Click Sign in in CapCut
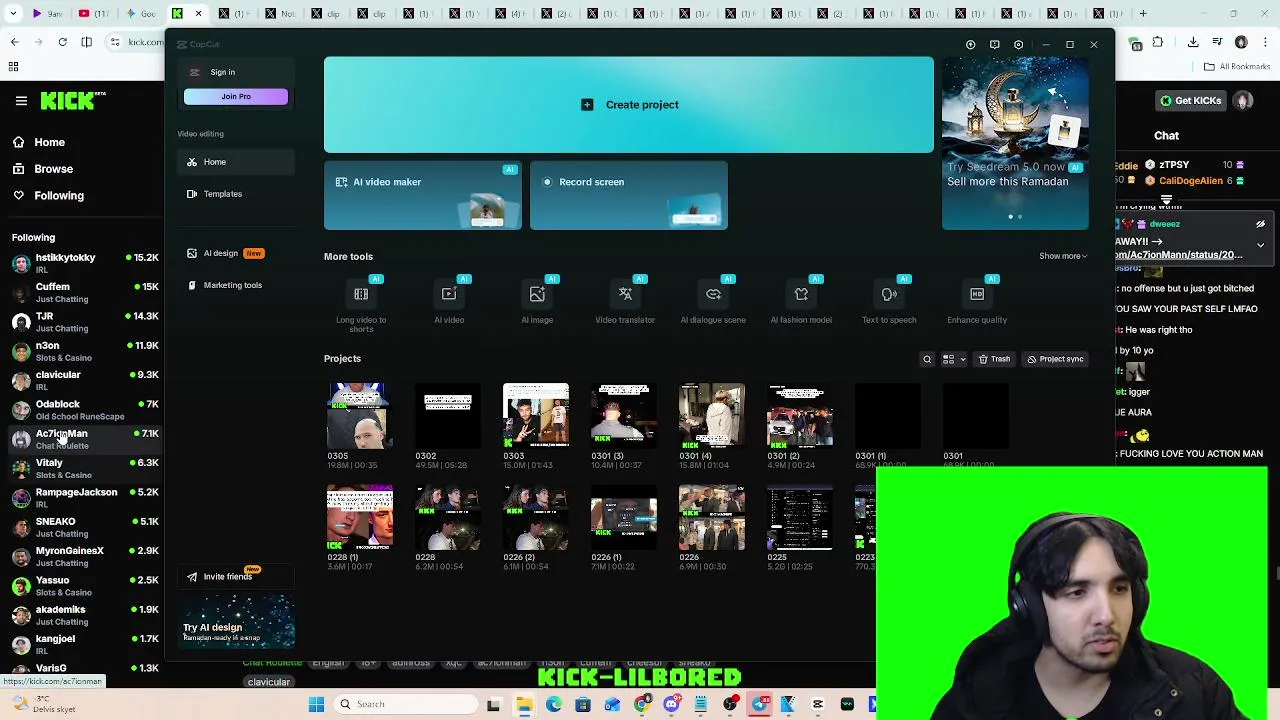 pos(222,72)
